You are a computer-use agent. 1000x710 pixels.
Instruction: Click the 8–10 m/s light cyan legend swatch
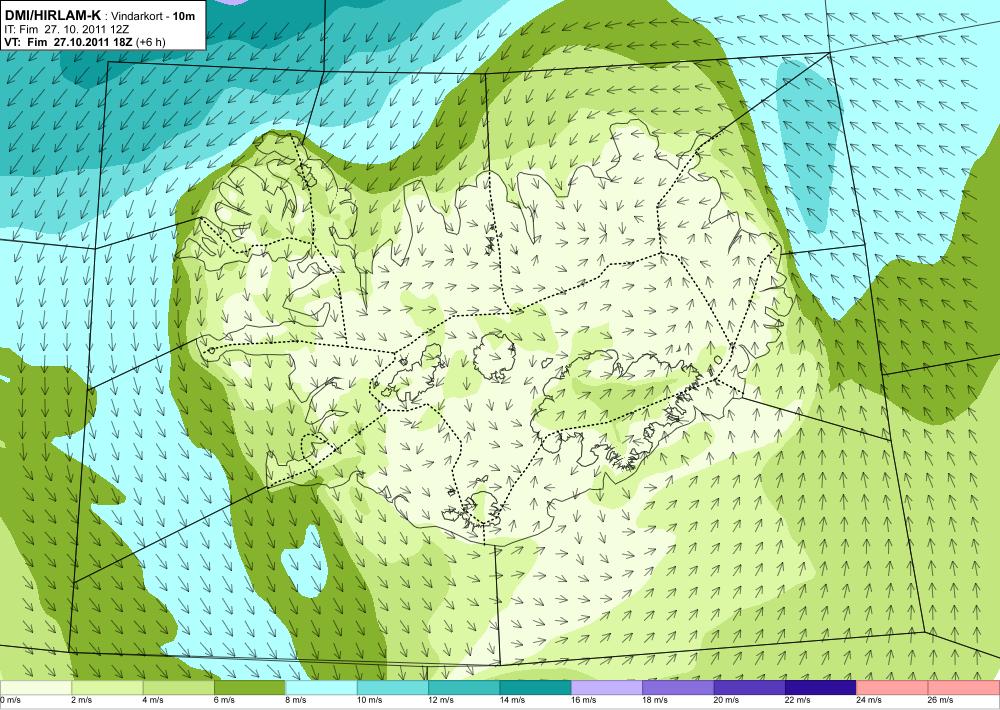321,688
